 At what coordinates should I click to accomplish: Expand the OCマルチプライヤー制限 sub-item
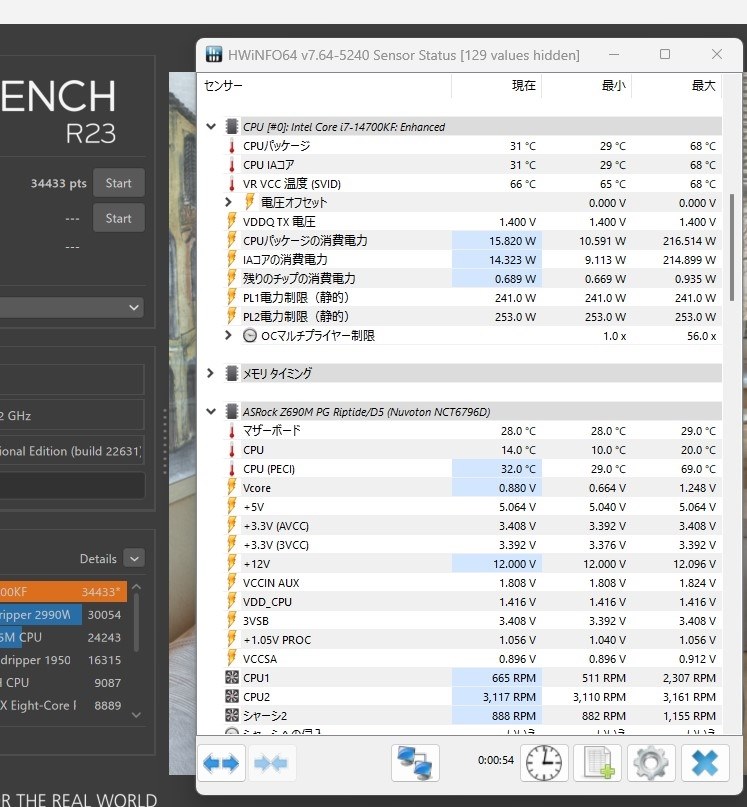[x=229, y=335]
